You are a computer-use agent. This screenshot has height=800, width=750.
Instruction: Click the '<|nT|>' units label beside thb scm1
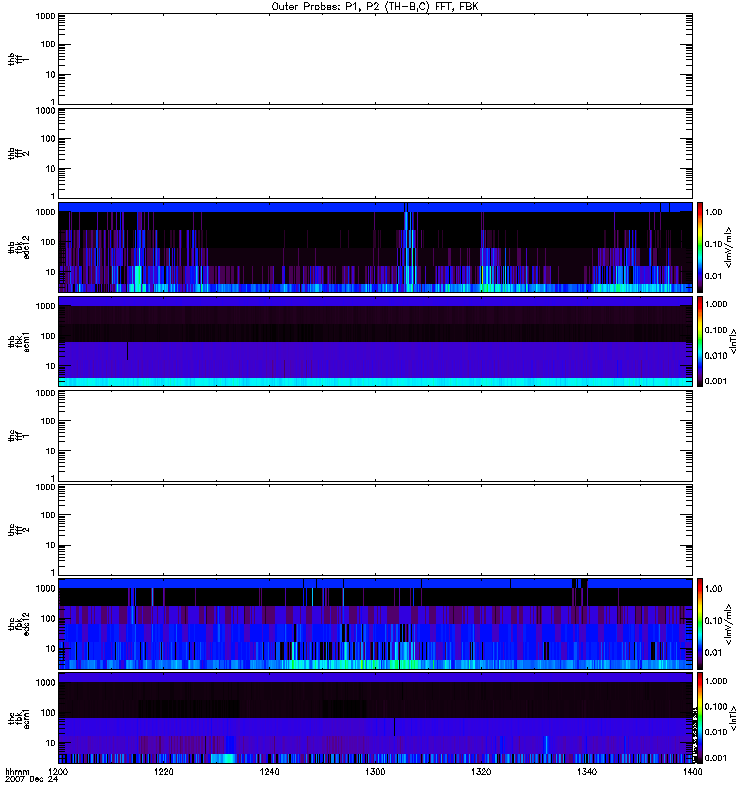click(733, 342)
